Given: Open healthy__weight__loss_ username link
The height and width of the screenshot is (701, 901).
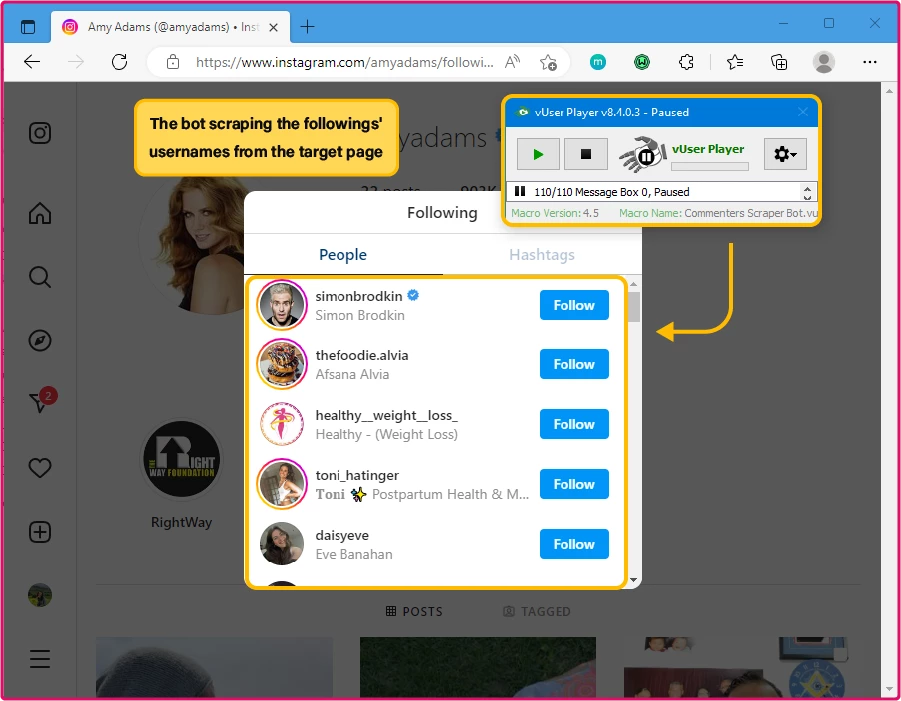Looking at the screenshot, I should [386, 415].
